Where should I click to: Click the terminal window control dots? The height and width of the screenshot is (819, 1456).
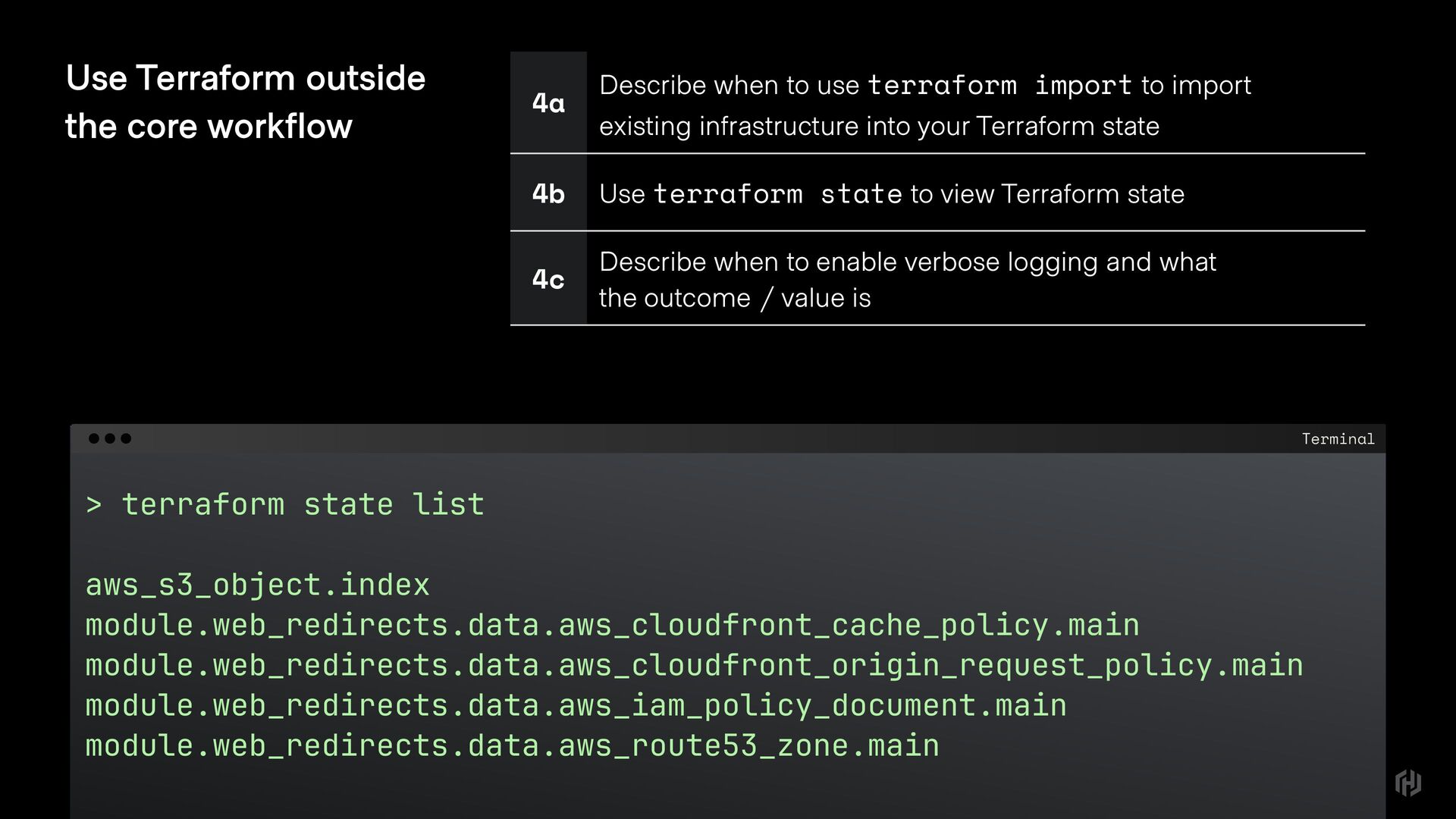[110, 438]
